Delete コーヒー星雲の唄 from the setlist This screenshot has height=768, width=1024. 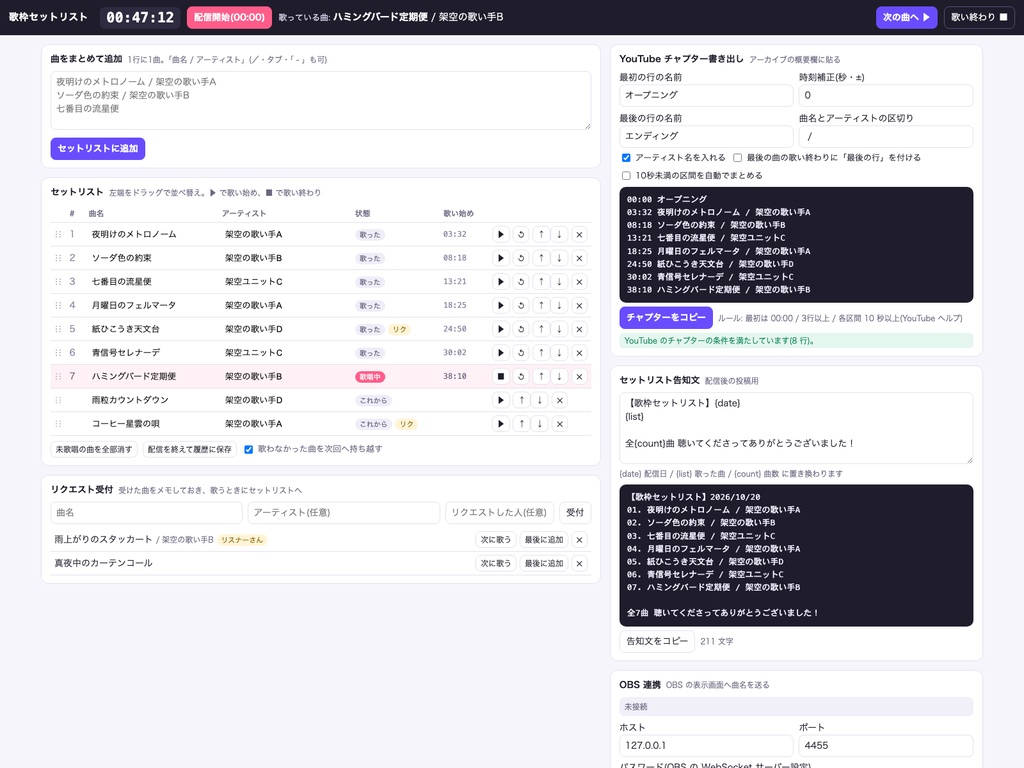tap(560, 424)
